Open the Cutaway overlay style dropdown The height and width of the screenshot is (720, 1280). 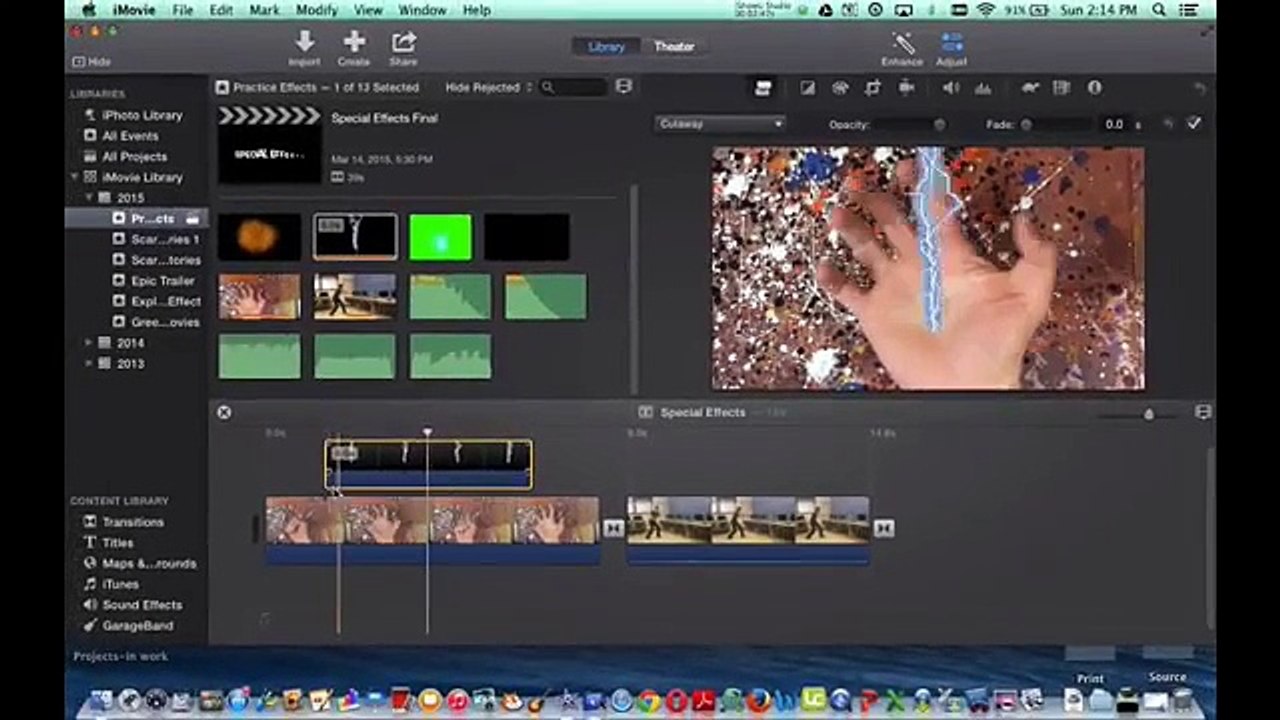pyautogui.click(x=720, y=124)
